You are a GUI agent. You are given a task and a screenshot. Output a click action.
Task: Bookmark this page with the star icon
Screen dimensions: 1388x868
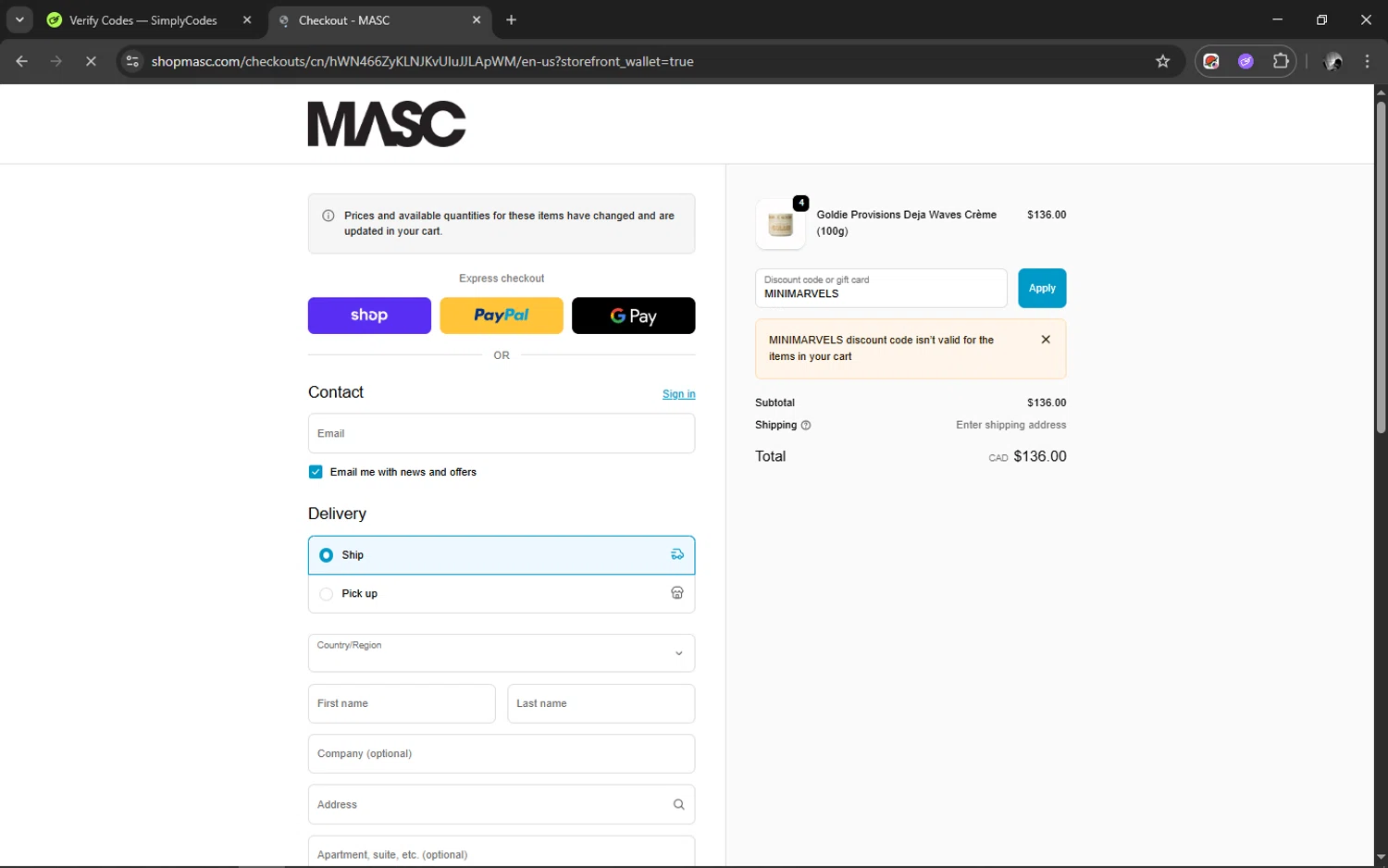(x=1163, y=61)
